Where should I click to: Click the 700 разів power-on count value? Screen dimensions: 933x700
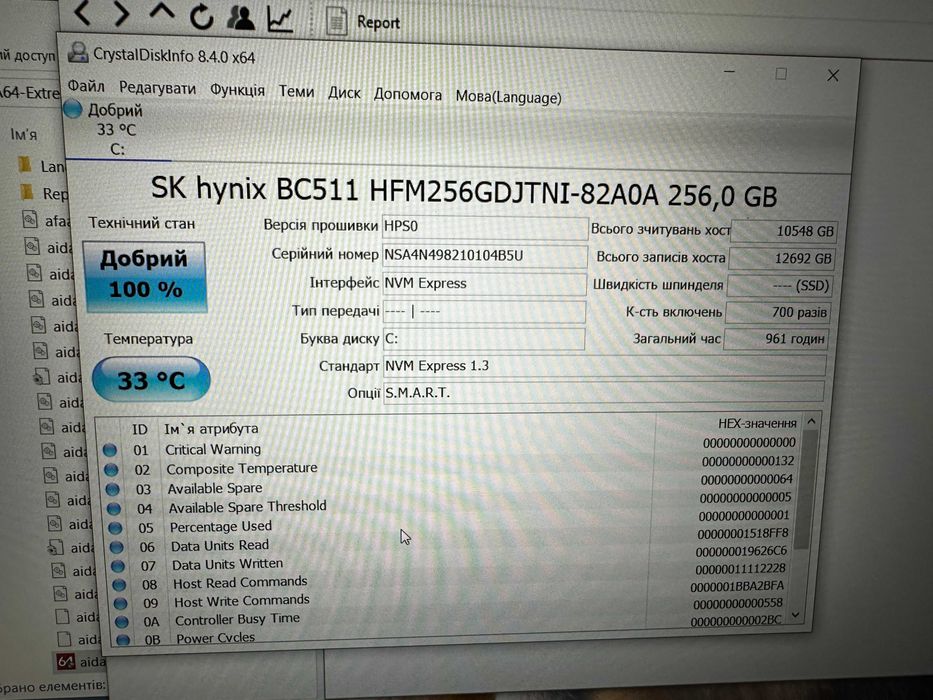click(778, 312)
